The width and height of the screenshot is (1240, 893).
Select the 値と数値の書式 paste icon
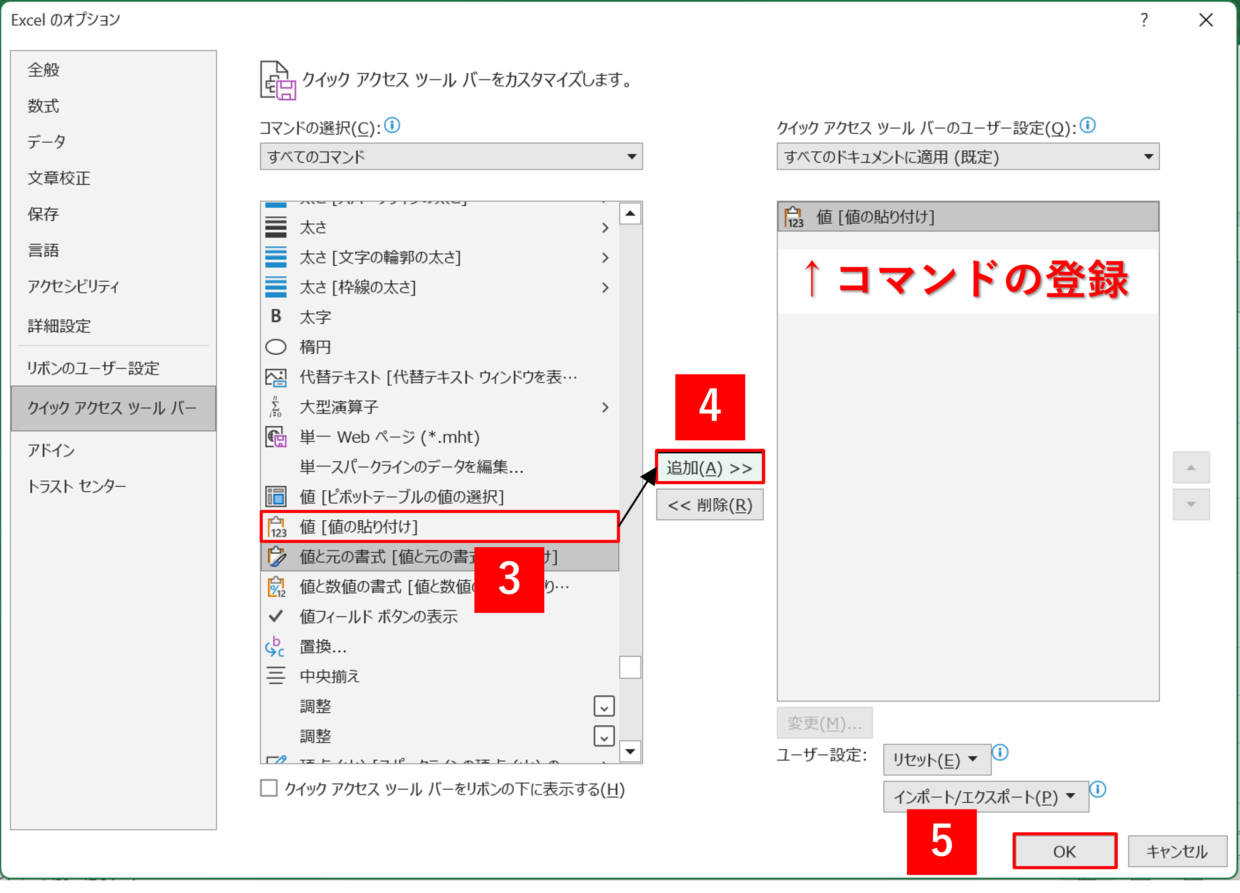point(275,586)
